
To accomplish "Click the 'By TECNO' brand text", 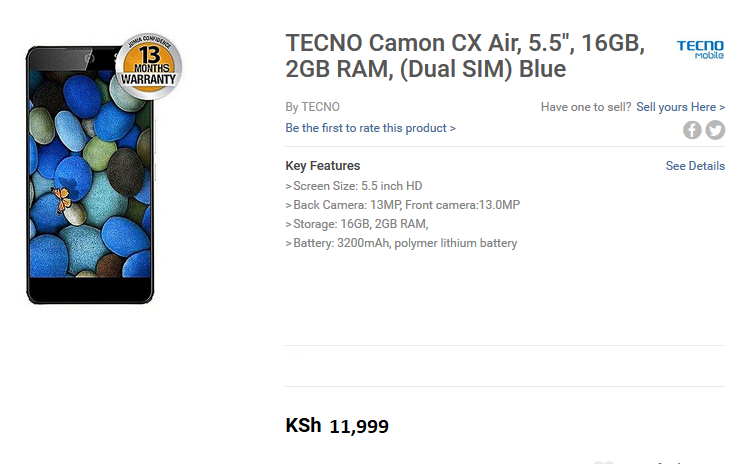I will point(312,107).
